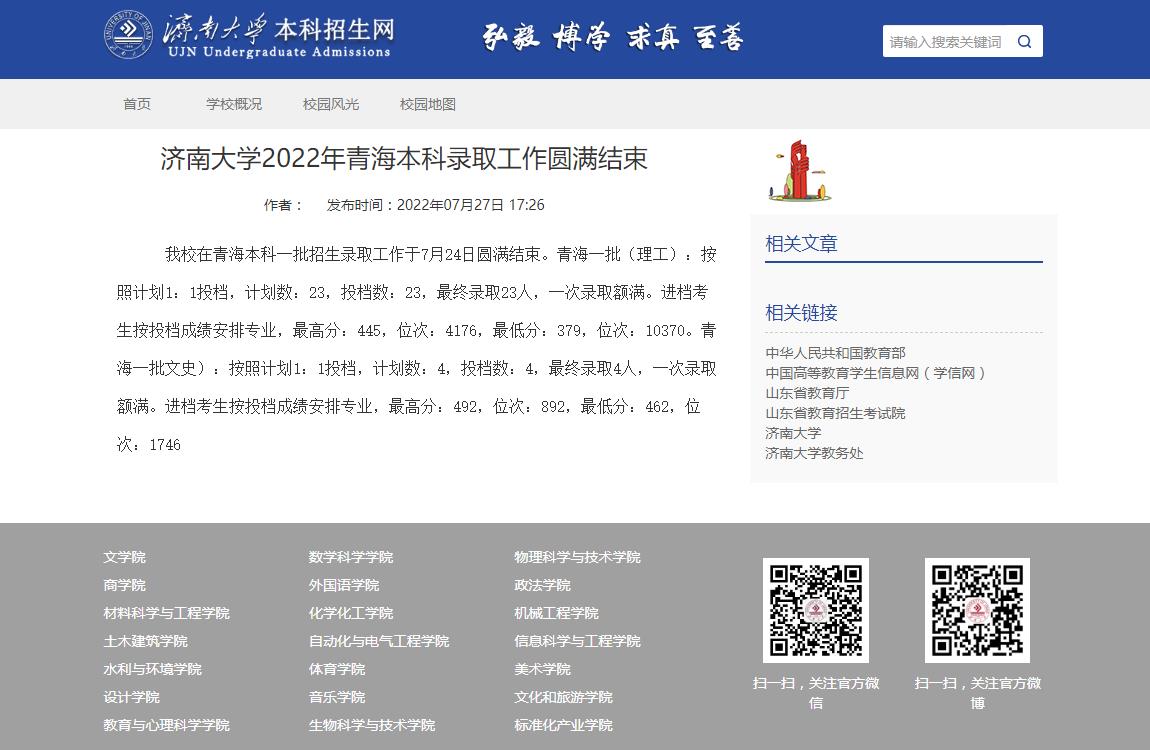
Task: Open the 济南大学 related link
Action: [x=793, y=433]
